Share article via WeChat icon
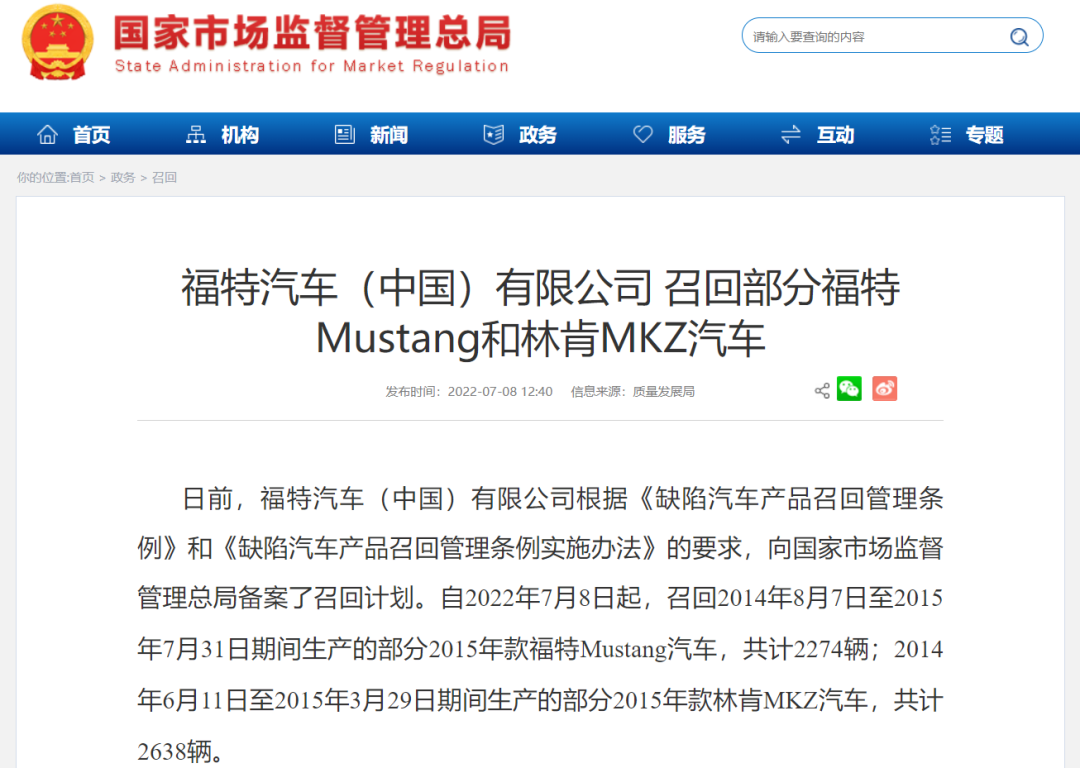This screenshot has height=768, width=1080. [849, 390]
